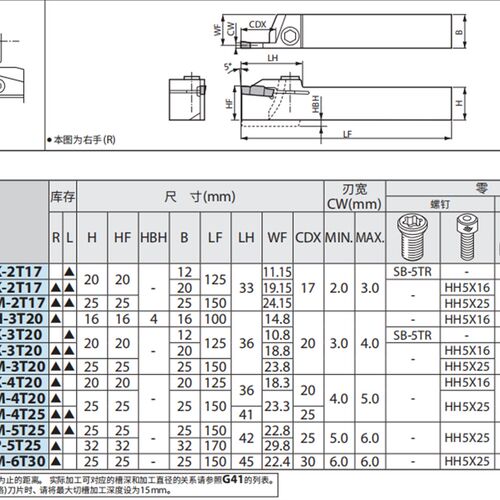This screenshot has width=500, height=500.
Task: Click the WF value 29.8
Action: pos(277,446)
